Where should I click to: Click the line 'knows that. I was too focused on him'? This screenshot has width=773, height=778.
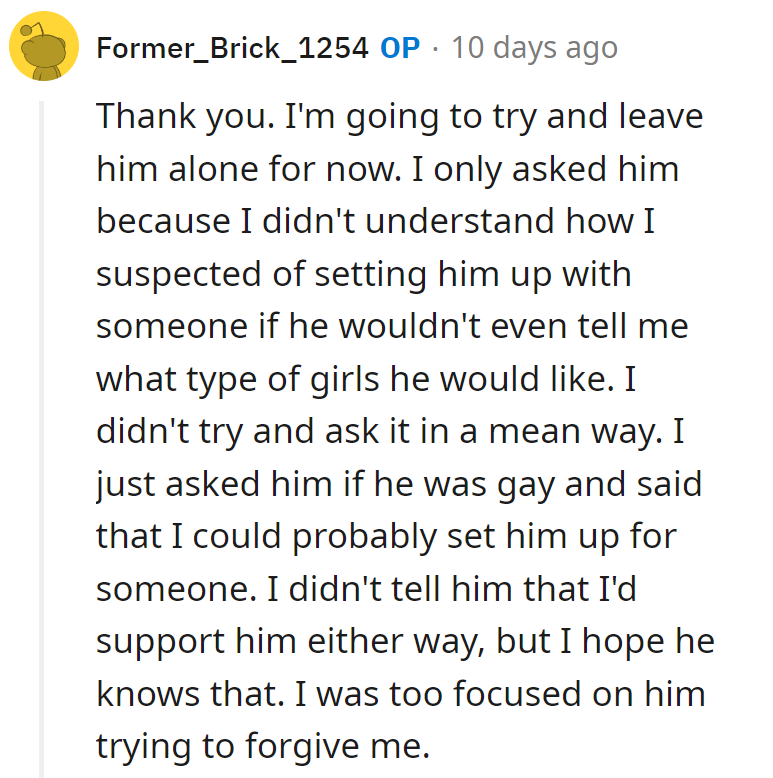point(401,694)
